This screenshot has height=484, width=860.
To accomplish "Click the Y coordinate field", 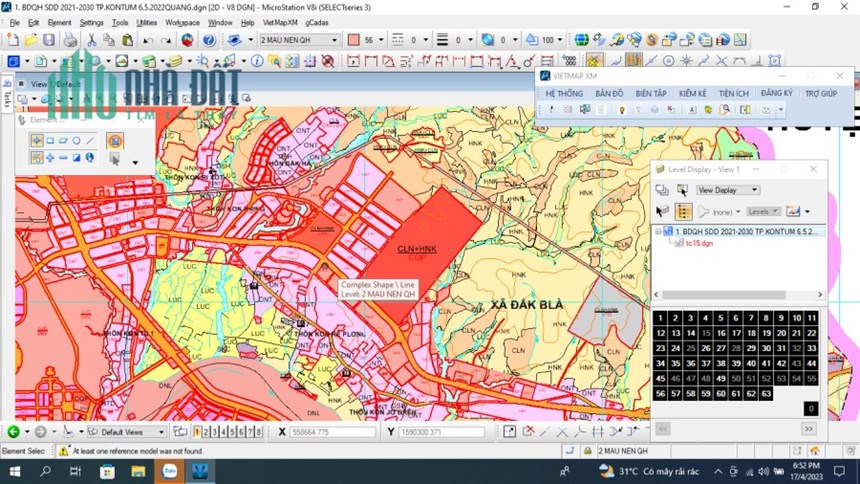I will 442,432.
